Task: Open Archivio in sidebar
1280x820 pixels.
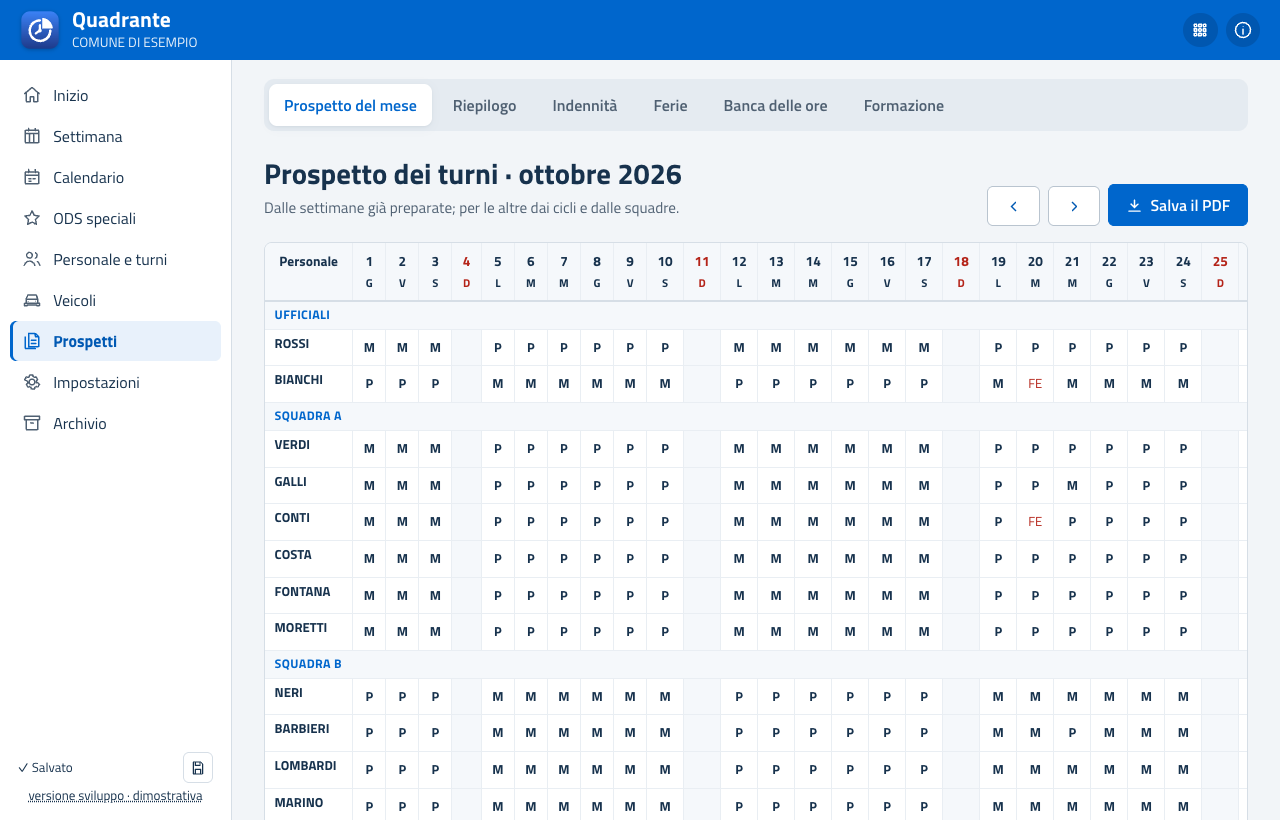Action: [x=115, y=423]
